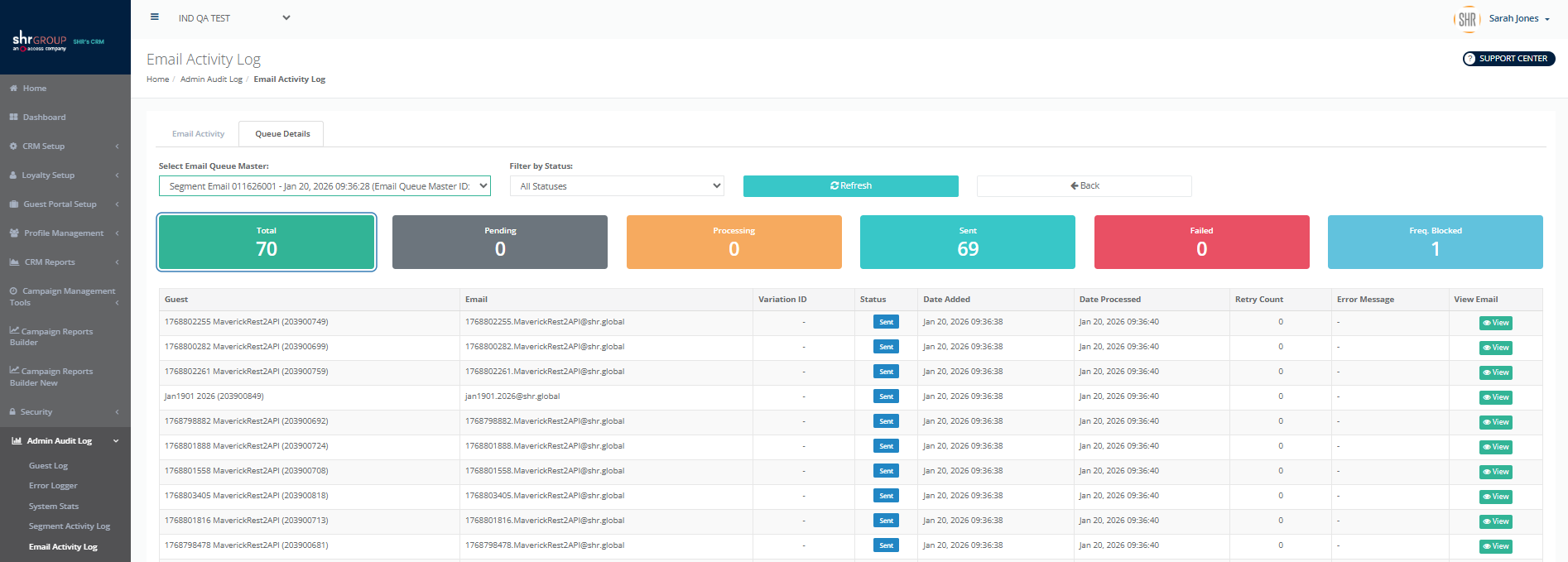Open System Stats submenu item

click(54, 507)
